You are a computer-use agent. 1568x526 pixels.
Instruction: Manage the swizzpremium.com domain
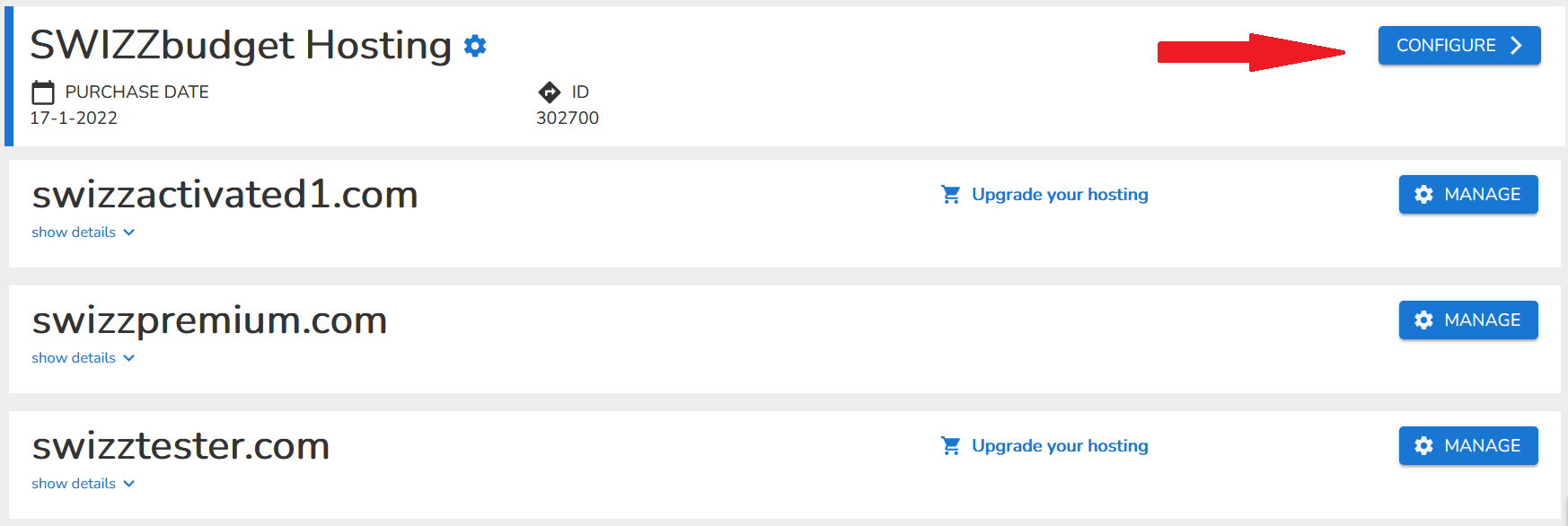tap(1468, 320)
